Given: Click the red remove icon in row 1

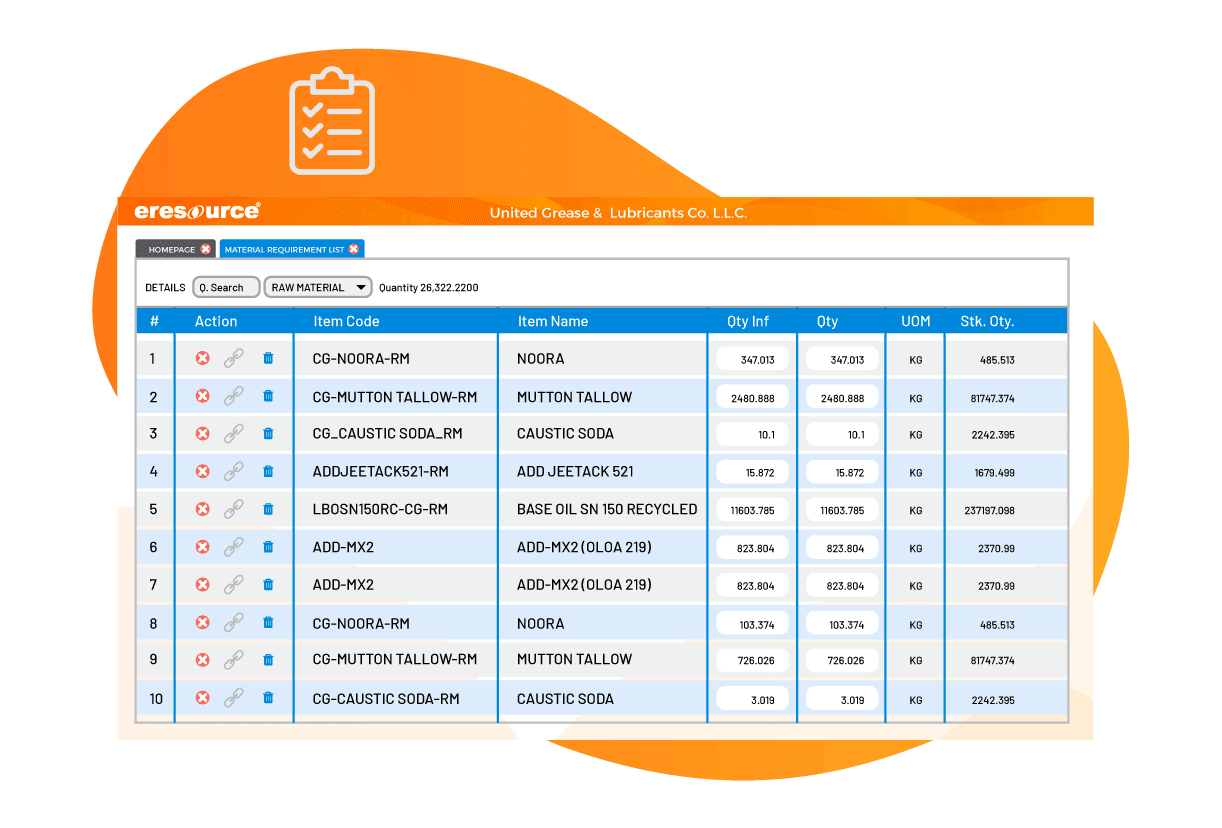Looking at the screenshot, I should coord(202,358).
